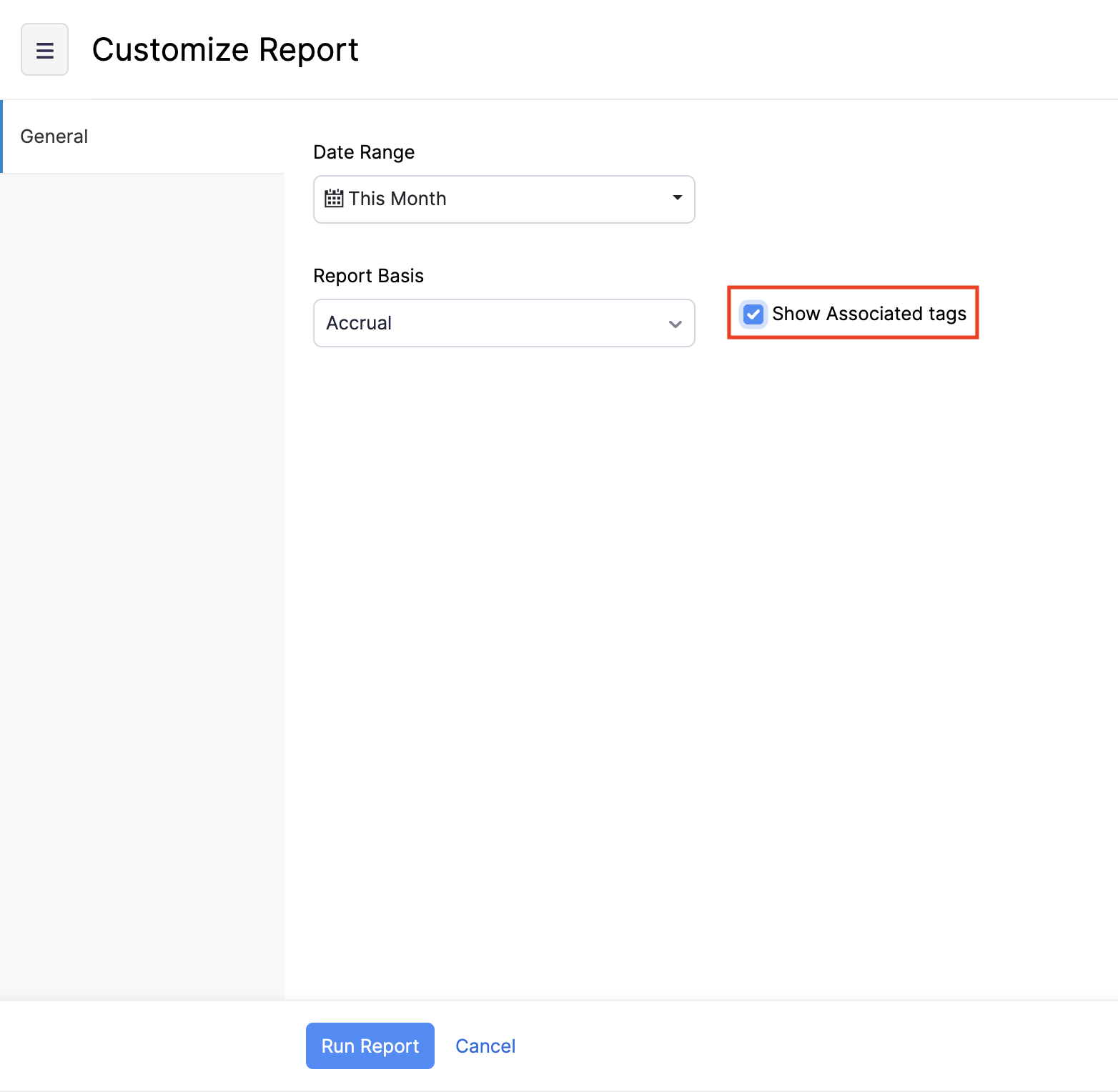Open the Report Basis combo box
The height and width of the screenshot is (1092, 1118).
[503, 323]
